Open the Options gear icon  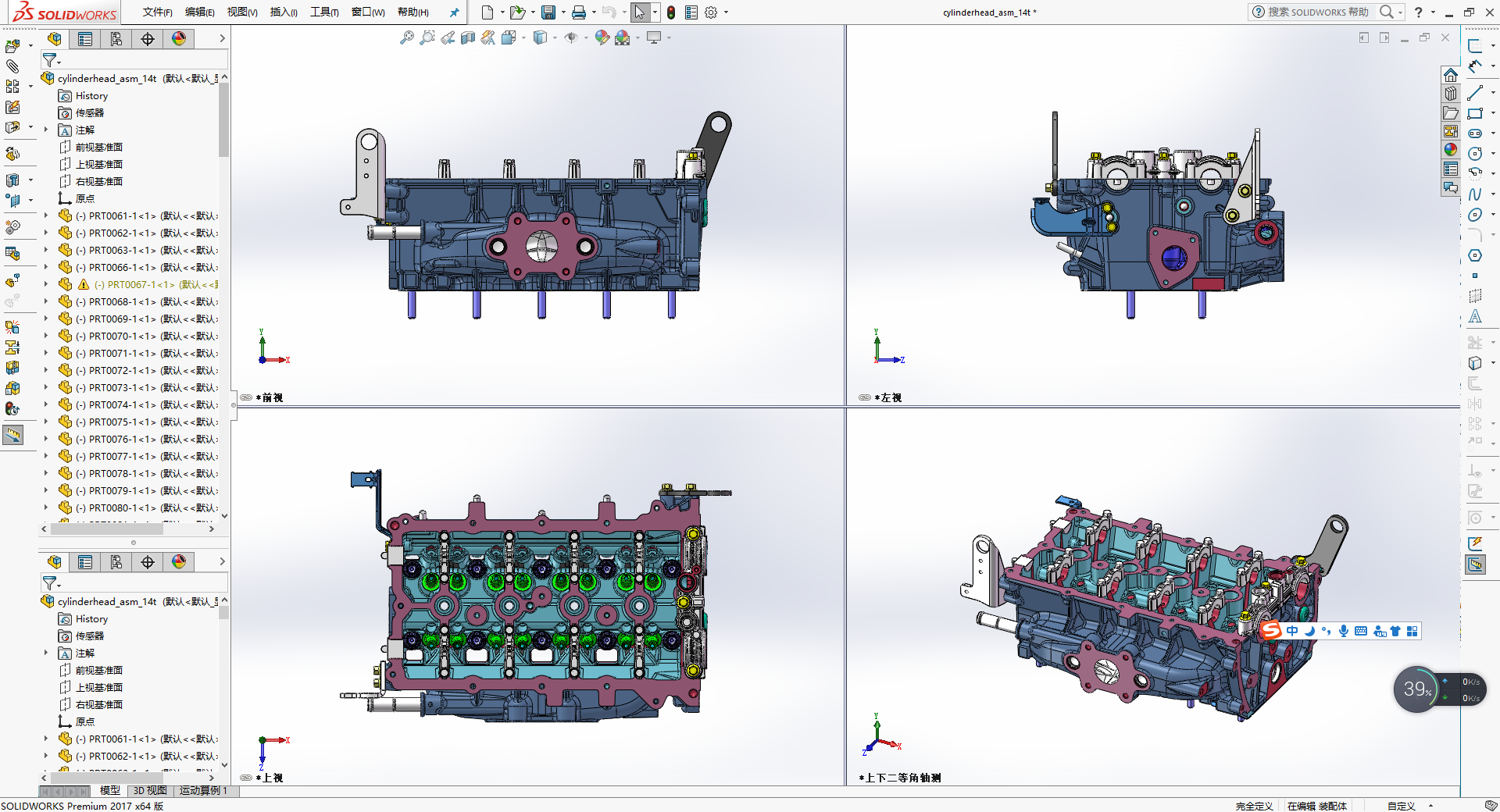pos(711,12)
